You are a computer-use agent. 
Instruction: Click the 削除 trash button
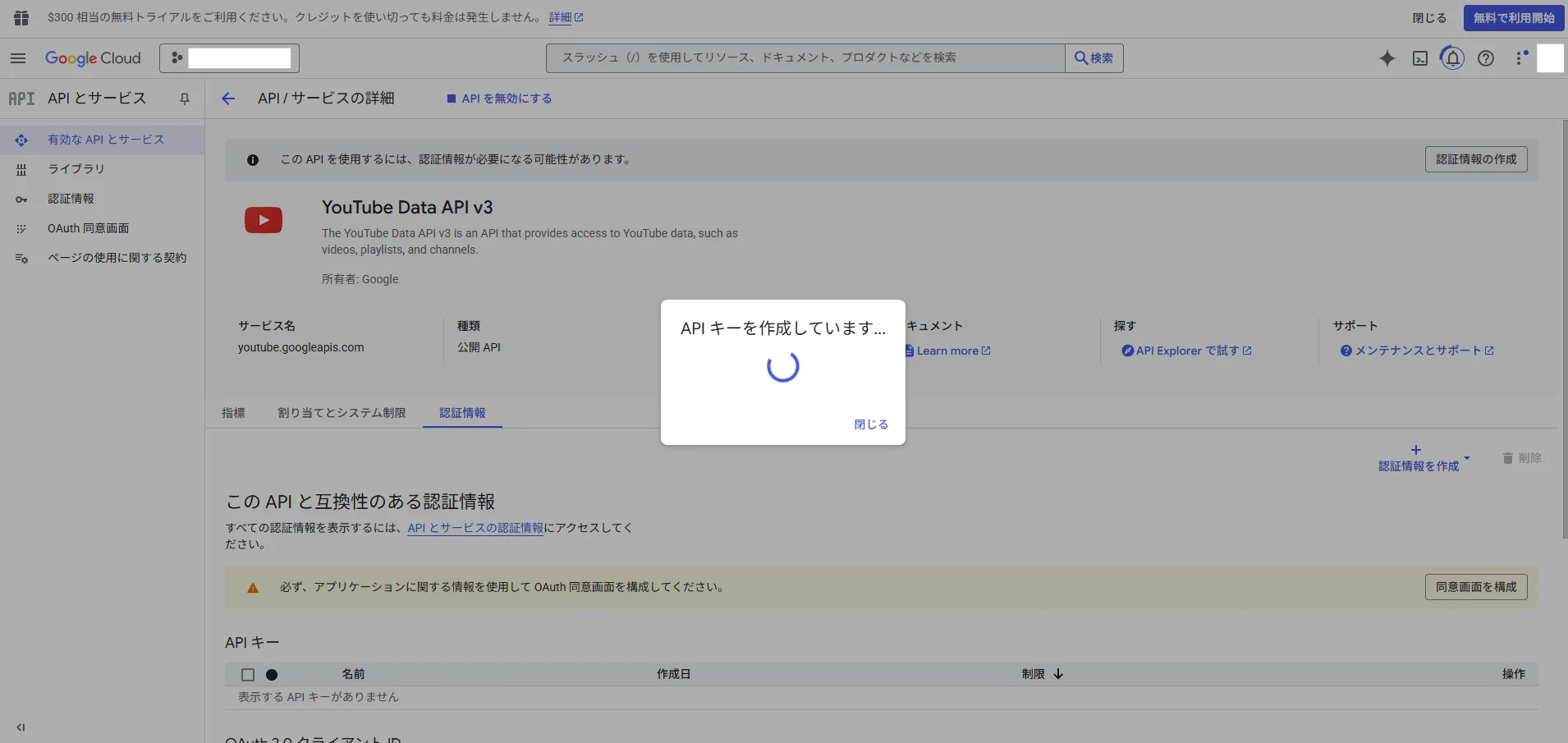[1521, 458]
